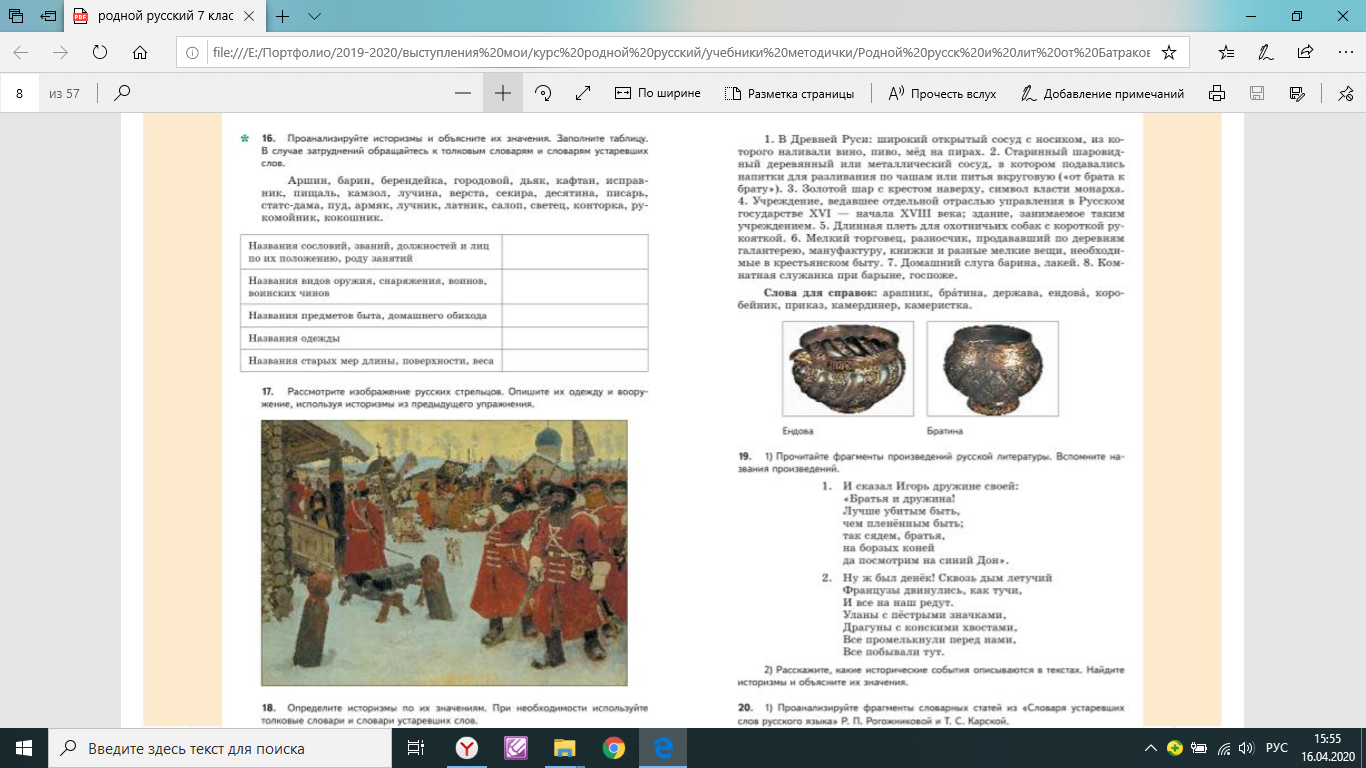Viewport: 1366px width, 768px height.
Task: Open the purple notes app on taskbar
Action: coord(516,748)
